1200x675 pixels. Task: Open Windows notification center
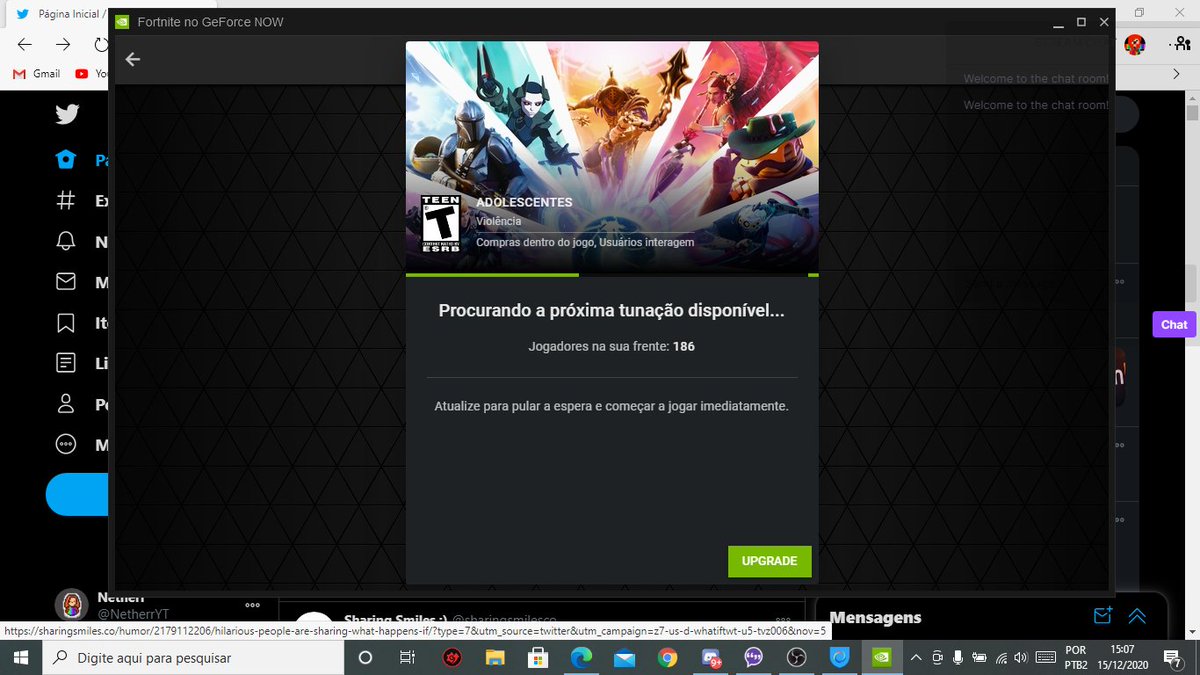pyautogui.click(x=1175, y=658)
